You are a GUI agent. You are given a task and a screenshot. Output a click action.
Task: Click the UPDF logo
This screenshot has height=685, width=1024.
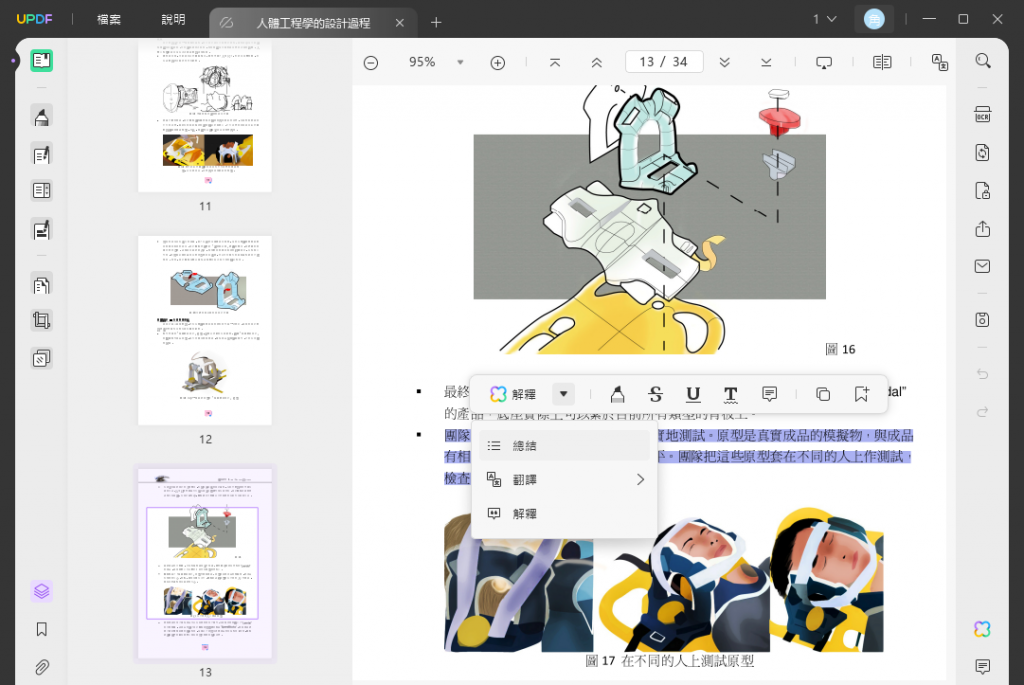click(x=35, y=20)
